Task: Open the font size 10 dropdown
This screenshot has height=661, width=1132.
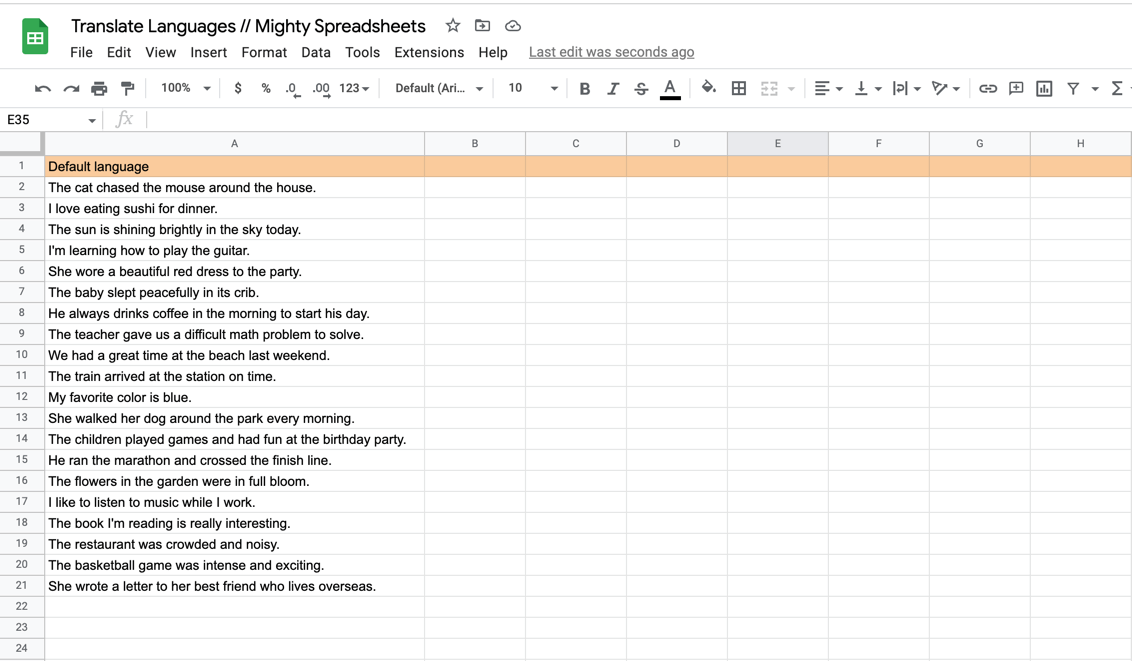Action: pos(533,88)
